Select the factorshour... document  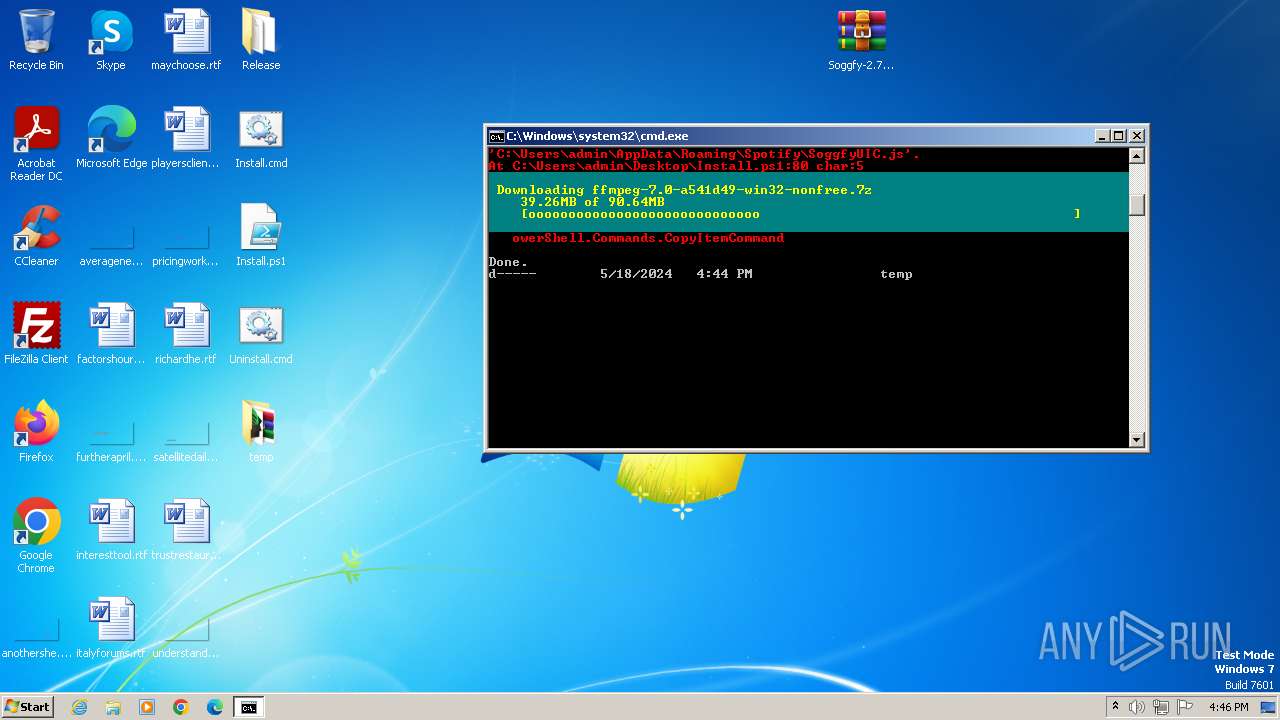point(111,334)
